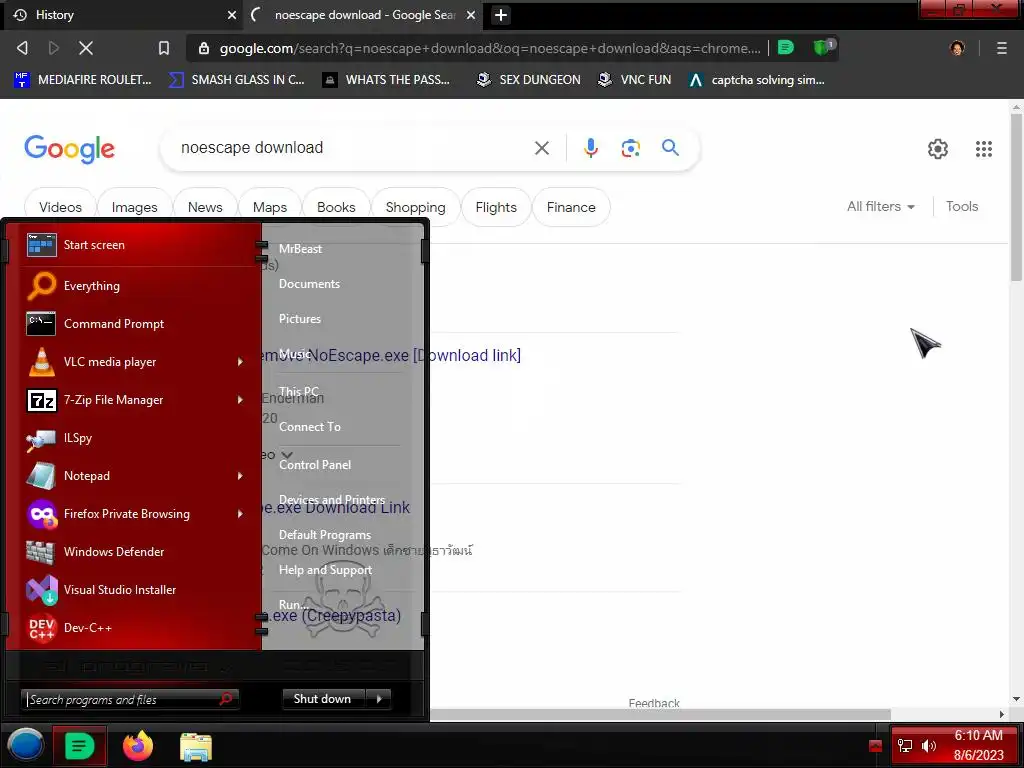
Task: Expand VLC media player submenu arrow
Action: point(240,362)
